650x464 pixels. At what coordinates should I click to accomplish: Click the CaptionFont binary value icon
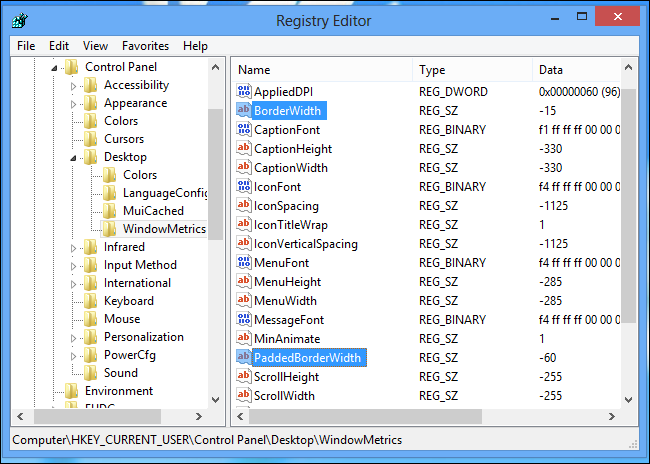(x=244, y=129)
